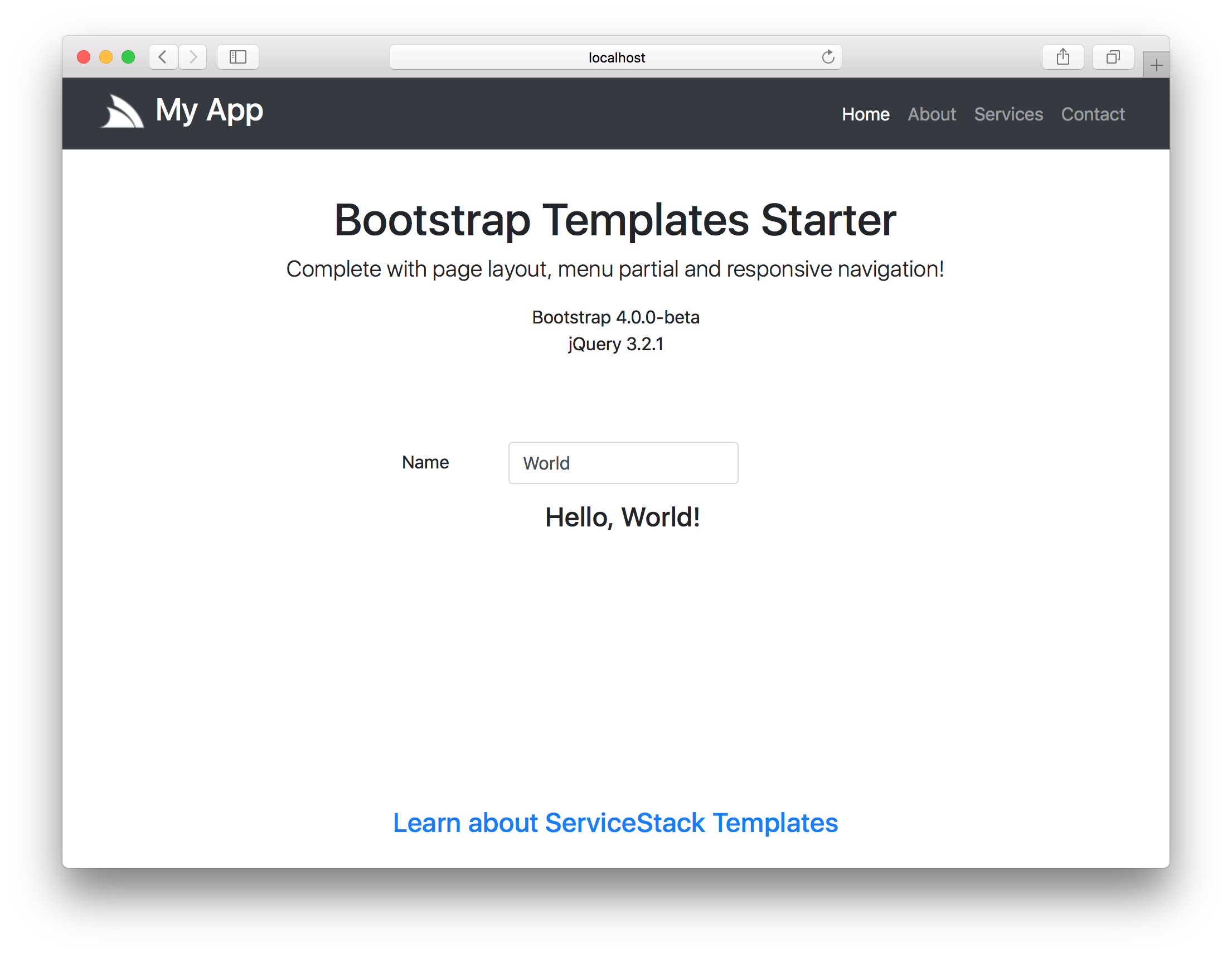Open the Home navigation item
The image size is (1232, 957).
pyautogui.click(x=865, y=114)
